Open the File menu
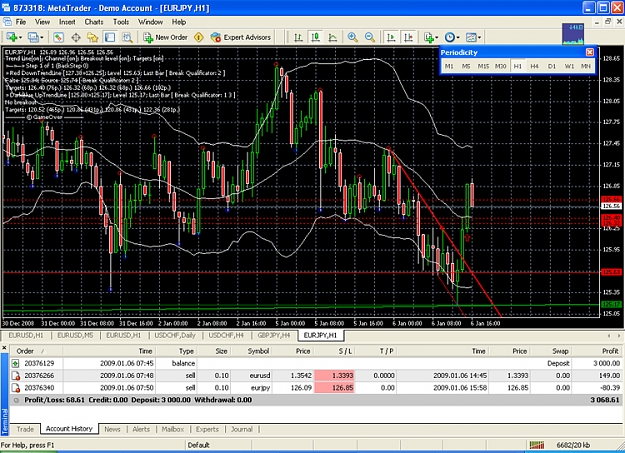This screenshot has width=625, height=453. tap(20, 22)
